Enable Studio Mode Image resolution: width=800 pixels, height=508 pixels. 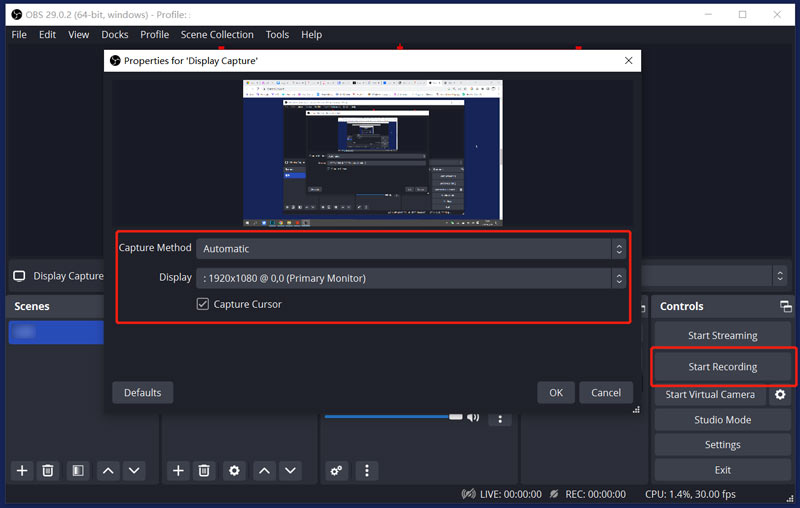[x=722, y=420]
